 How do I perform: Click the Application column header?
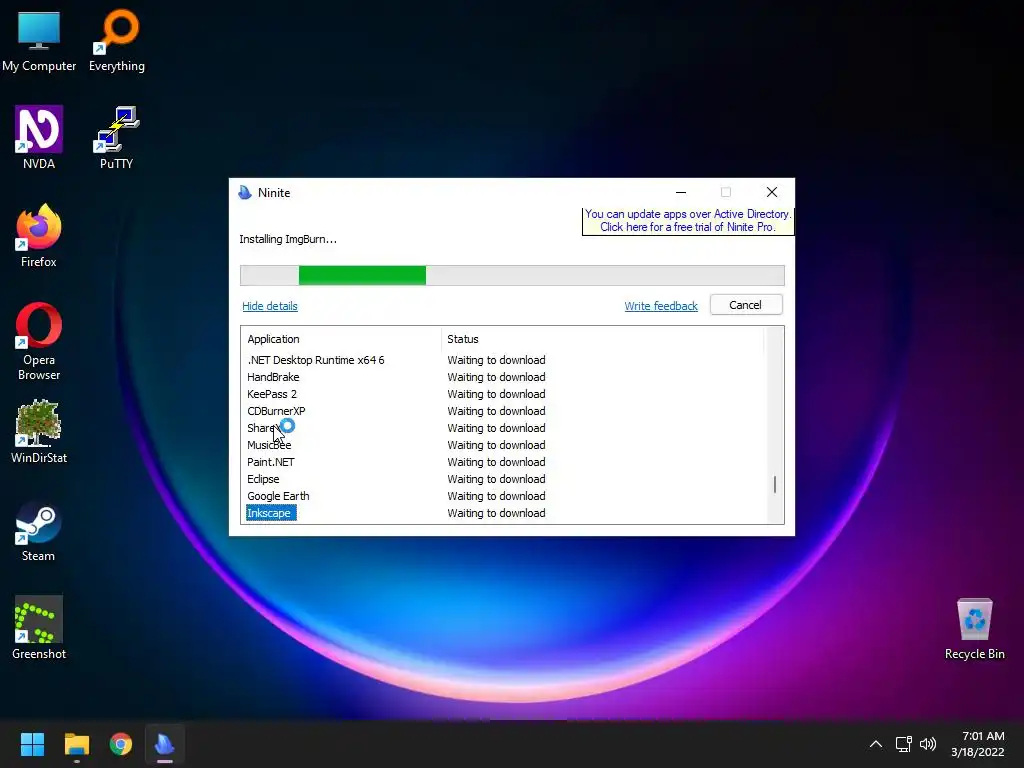click(341, 339)
